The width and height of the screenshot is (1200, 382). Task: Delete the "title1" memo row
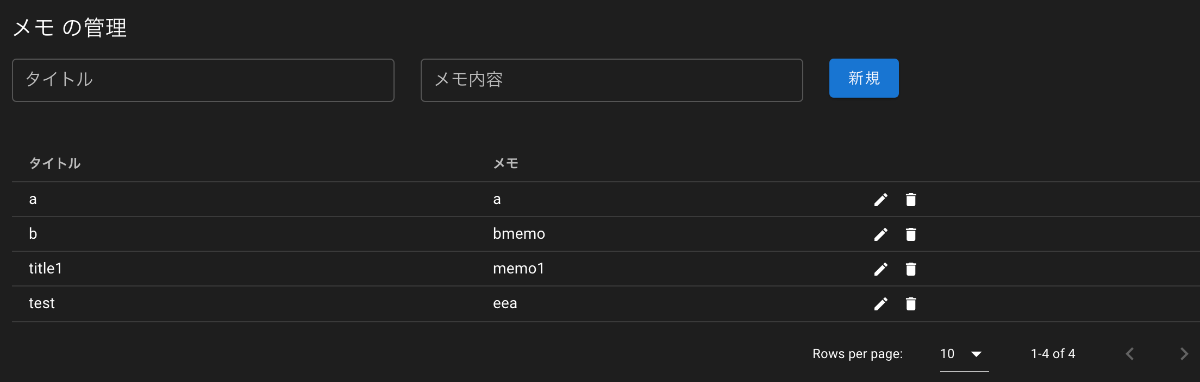click(x=910, y=269)
